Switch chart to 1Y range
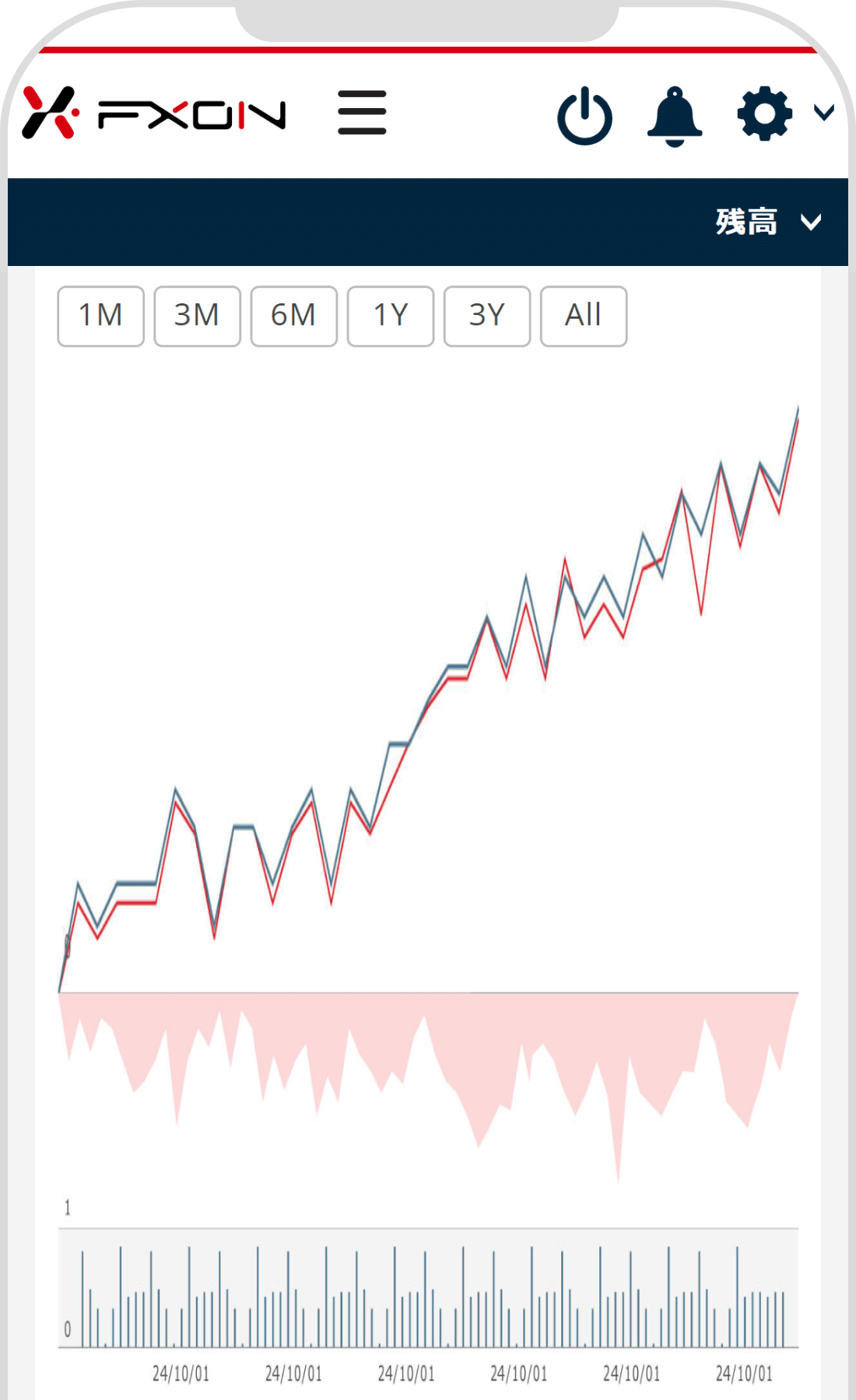856x1400 pixels. click(390, 316)
